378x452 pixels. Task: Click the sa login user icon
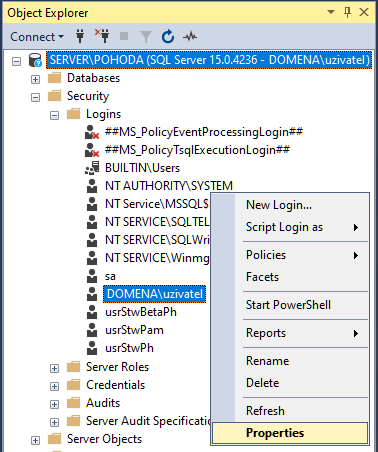(92, 276)
